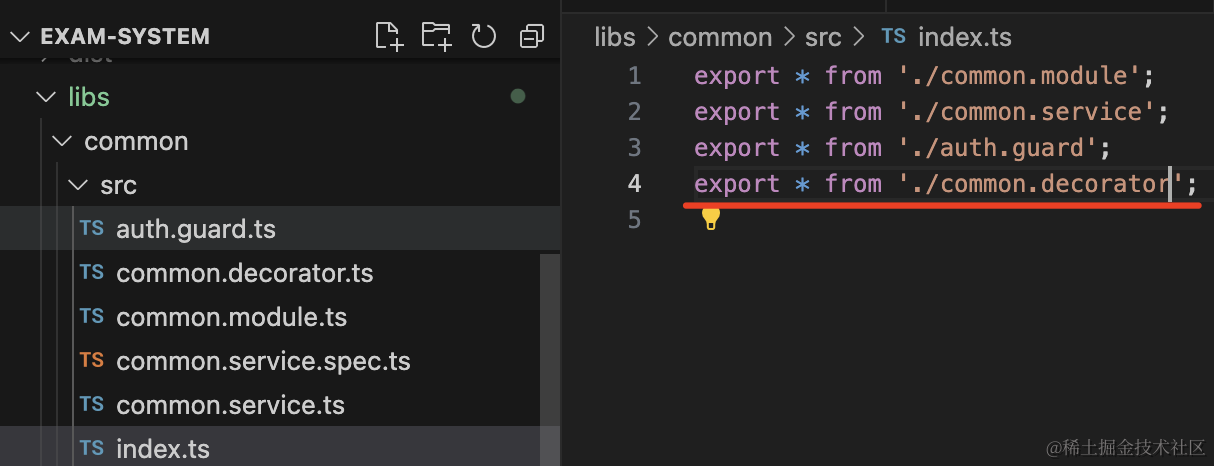Viewport: 1214px width, 466px height.
Task: Collapse the libs folder chevron
Action: tap(45, 97)
